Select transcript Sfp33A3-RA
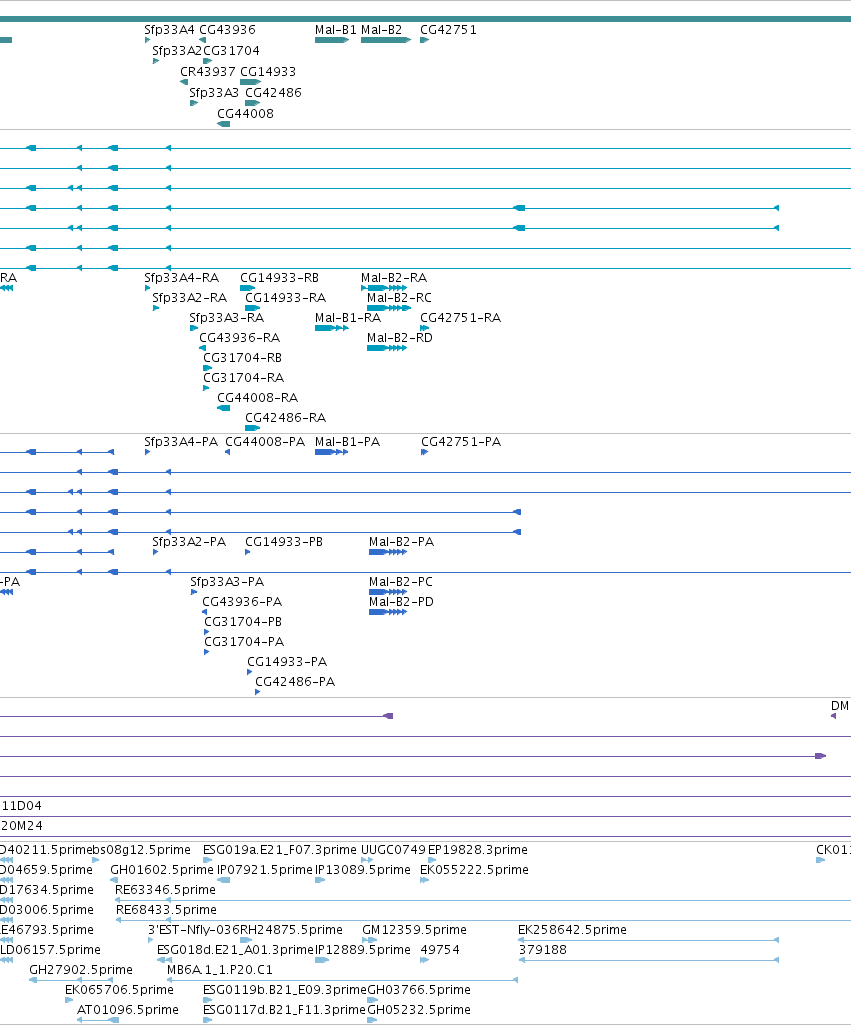 click(x=227, y=318)
